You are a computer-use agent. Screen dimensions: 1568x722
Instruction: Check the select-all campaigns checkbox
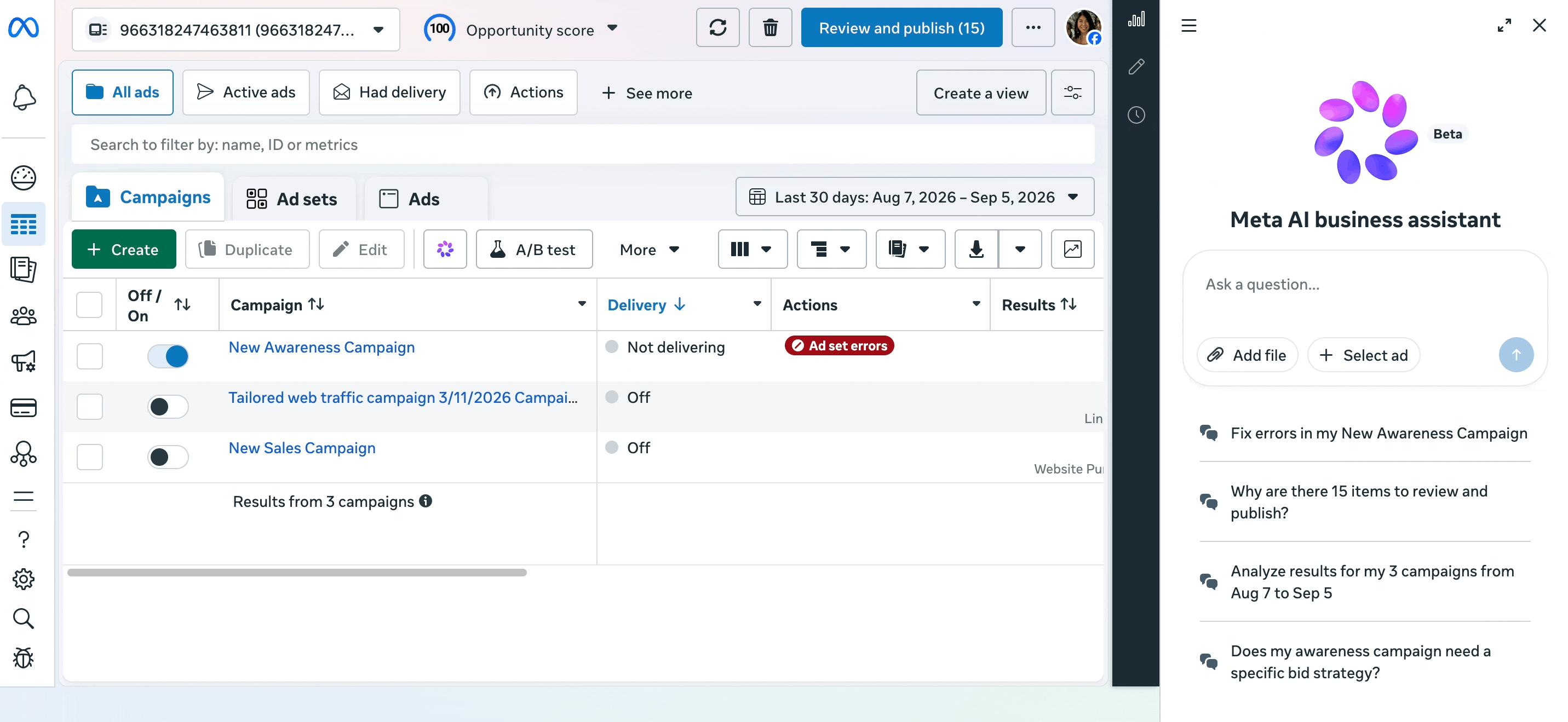coord(89,305)
